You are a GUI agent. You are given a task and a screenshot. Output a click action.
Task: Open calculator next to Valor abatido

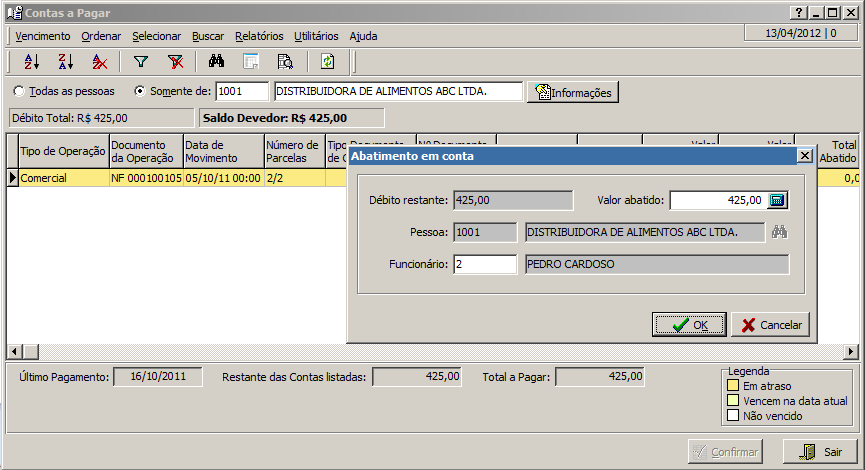point(779,200)
